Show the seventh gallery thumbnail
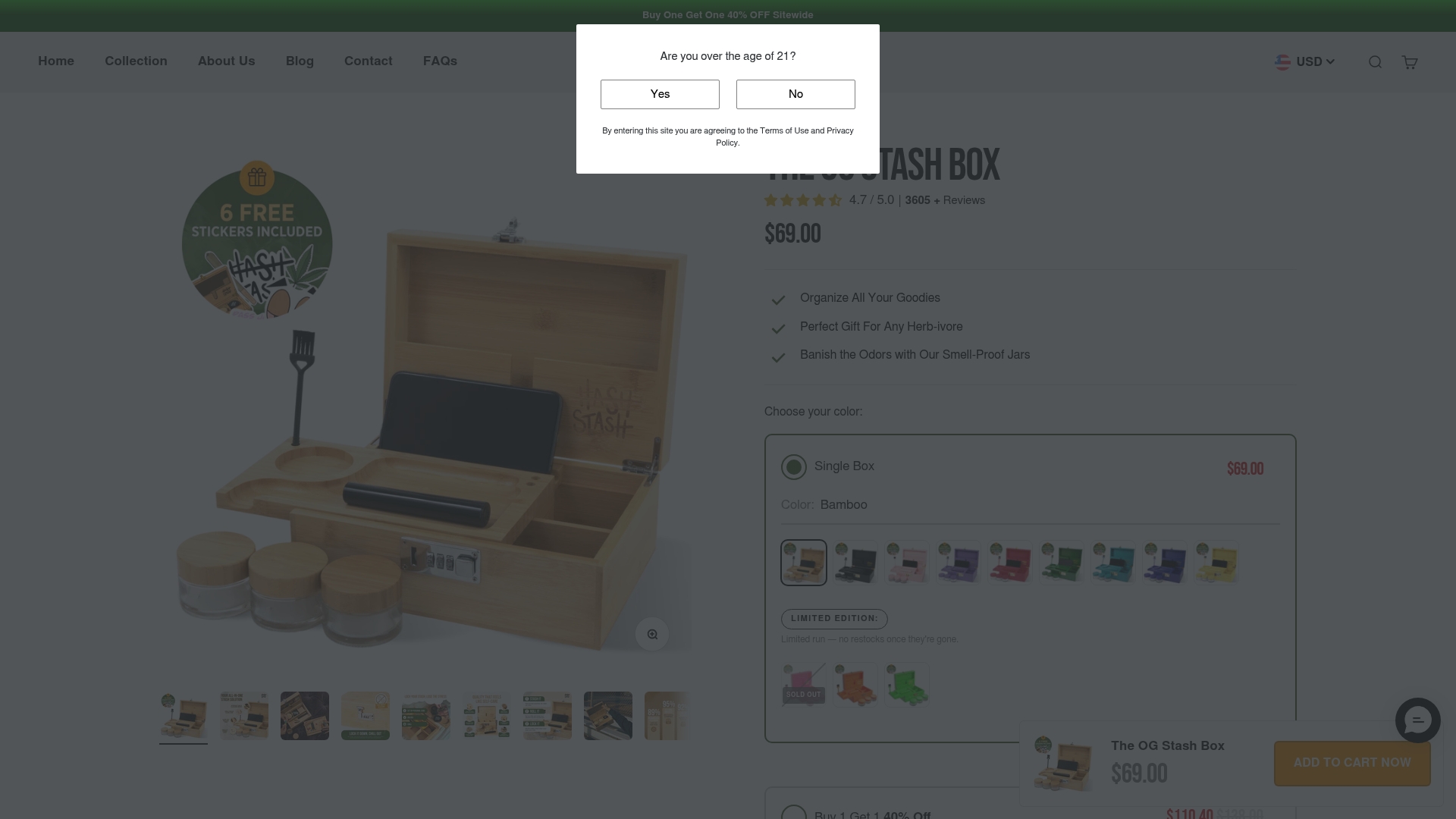The width and height of the screenshot is (1456, 819). pyautogui.click(x=548, y=716)
